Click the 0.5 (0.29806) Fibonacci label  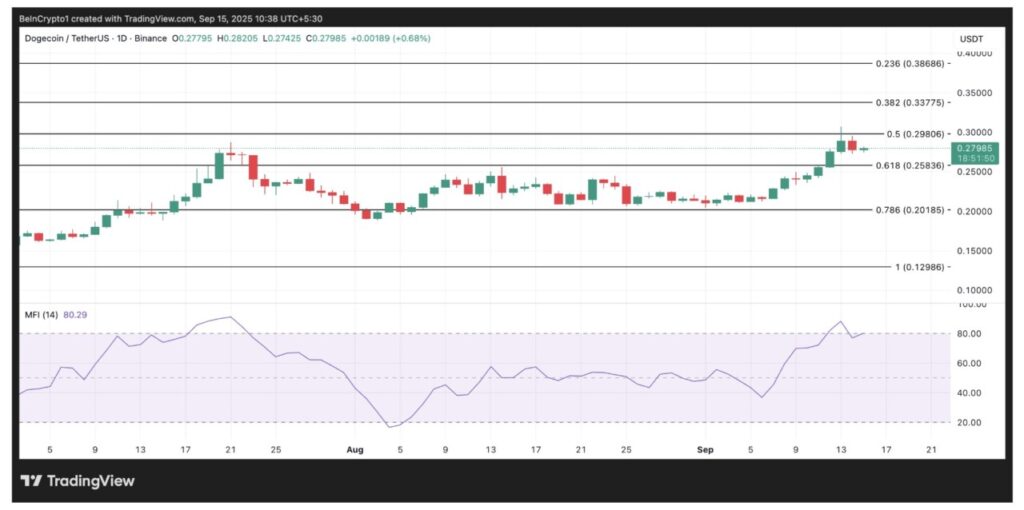click(914, 133)
